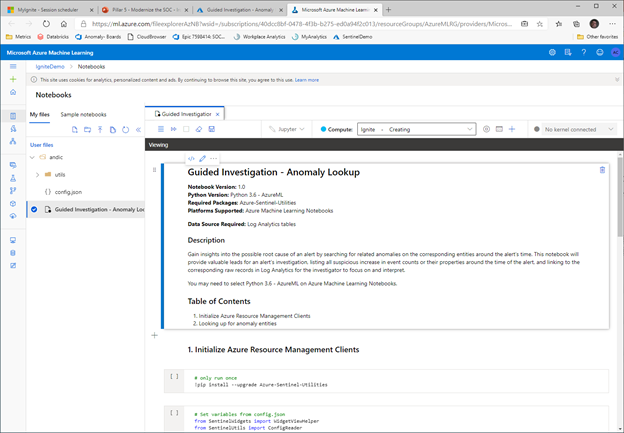Open the Compute monitor sidebar icon
Screen dimensions: 624x433
click(13, 240)
